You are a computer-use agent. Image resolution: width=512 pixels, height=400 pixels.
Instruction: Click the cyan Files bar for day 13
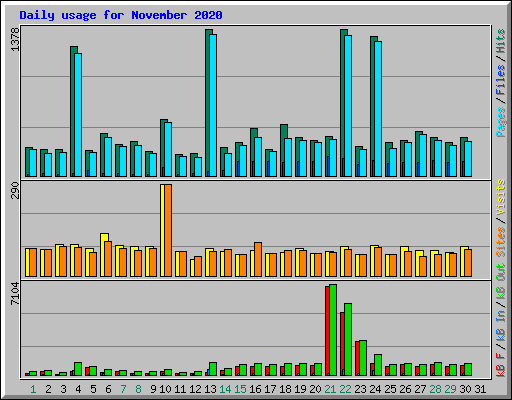pyautogui.click(x=213, y=105)
